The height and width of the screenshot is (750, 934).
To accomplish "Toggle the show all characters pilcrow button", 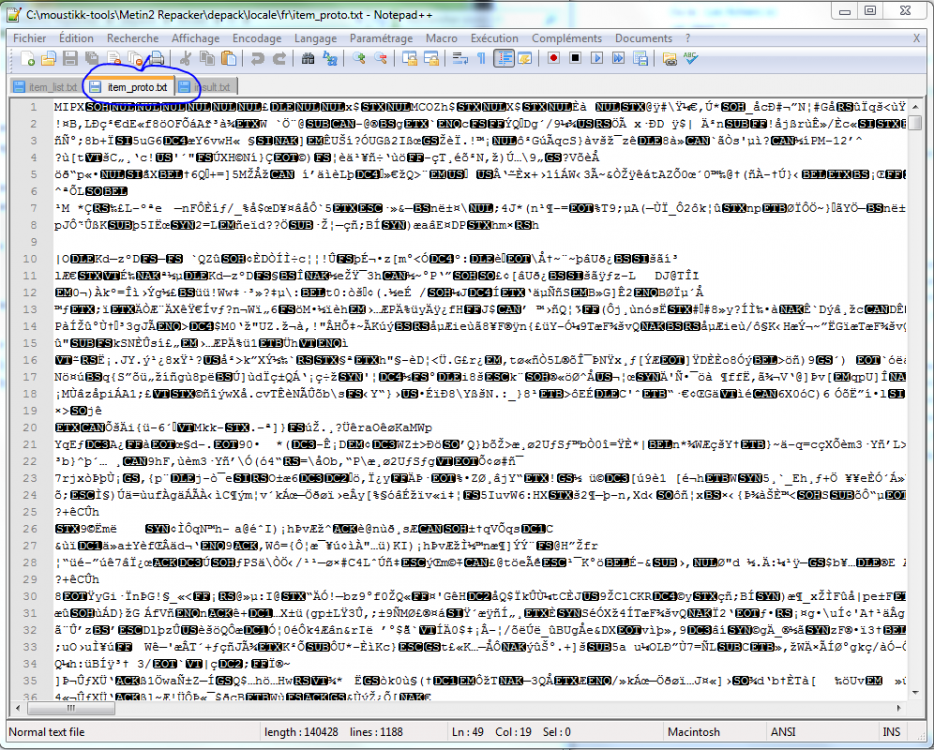I will 482,58.
